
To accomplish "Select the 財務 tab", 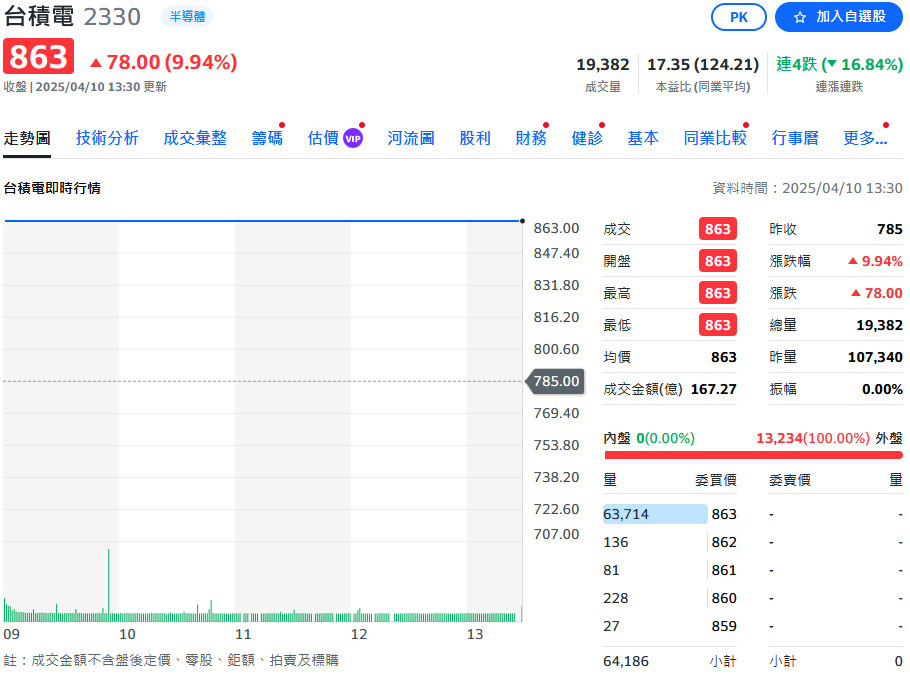I will (531, 138).
